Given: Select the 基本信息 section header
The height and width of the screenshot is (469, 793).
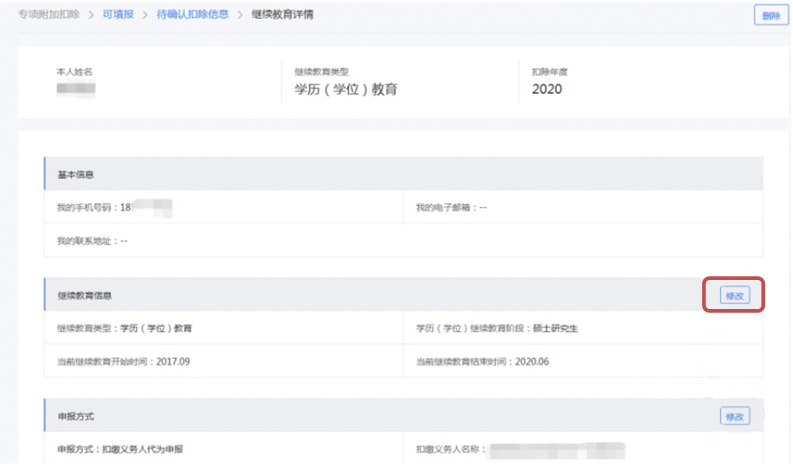Looking at the screenshot, I should 76,175.
